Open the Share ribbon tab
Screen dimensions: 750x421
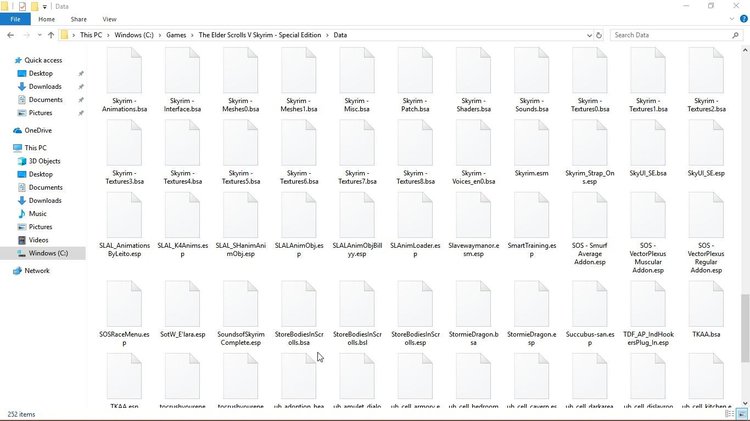tap(78, 19)
